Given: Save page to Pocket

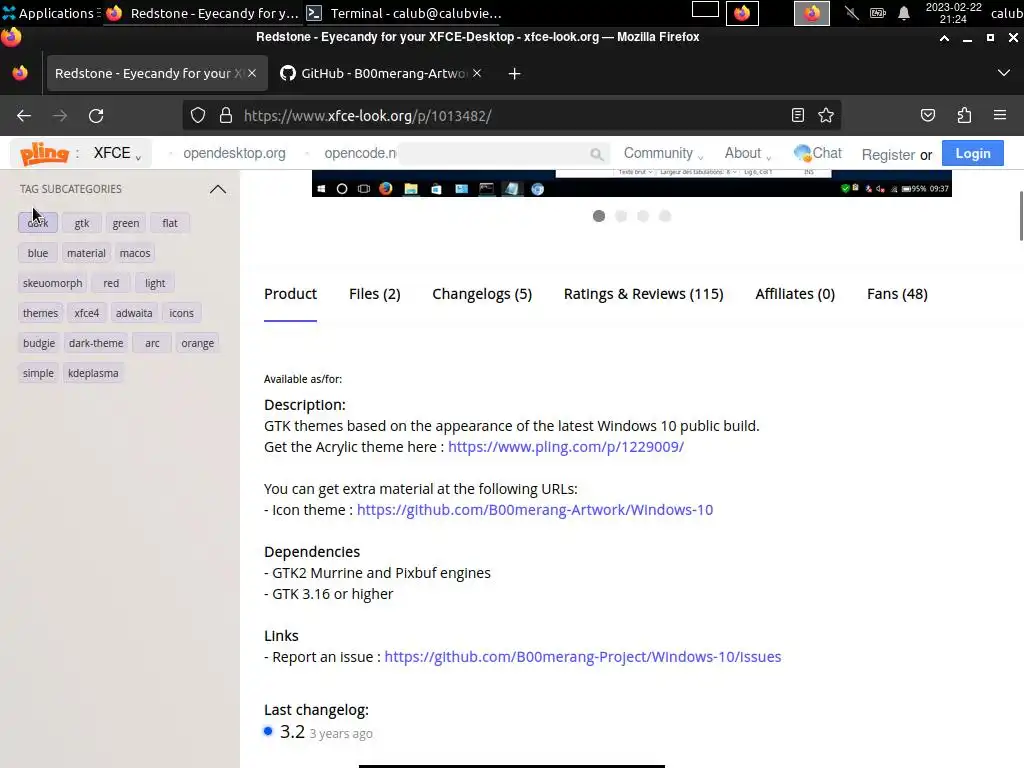Looking at the screenshot, I should tap(927, 116).
